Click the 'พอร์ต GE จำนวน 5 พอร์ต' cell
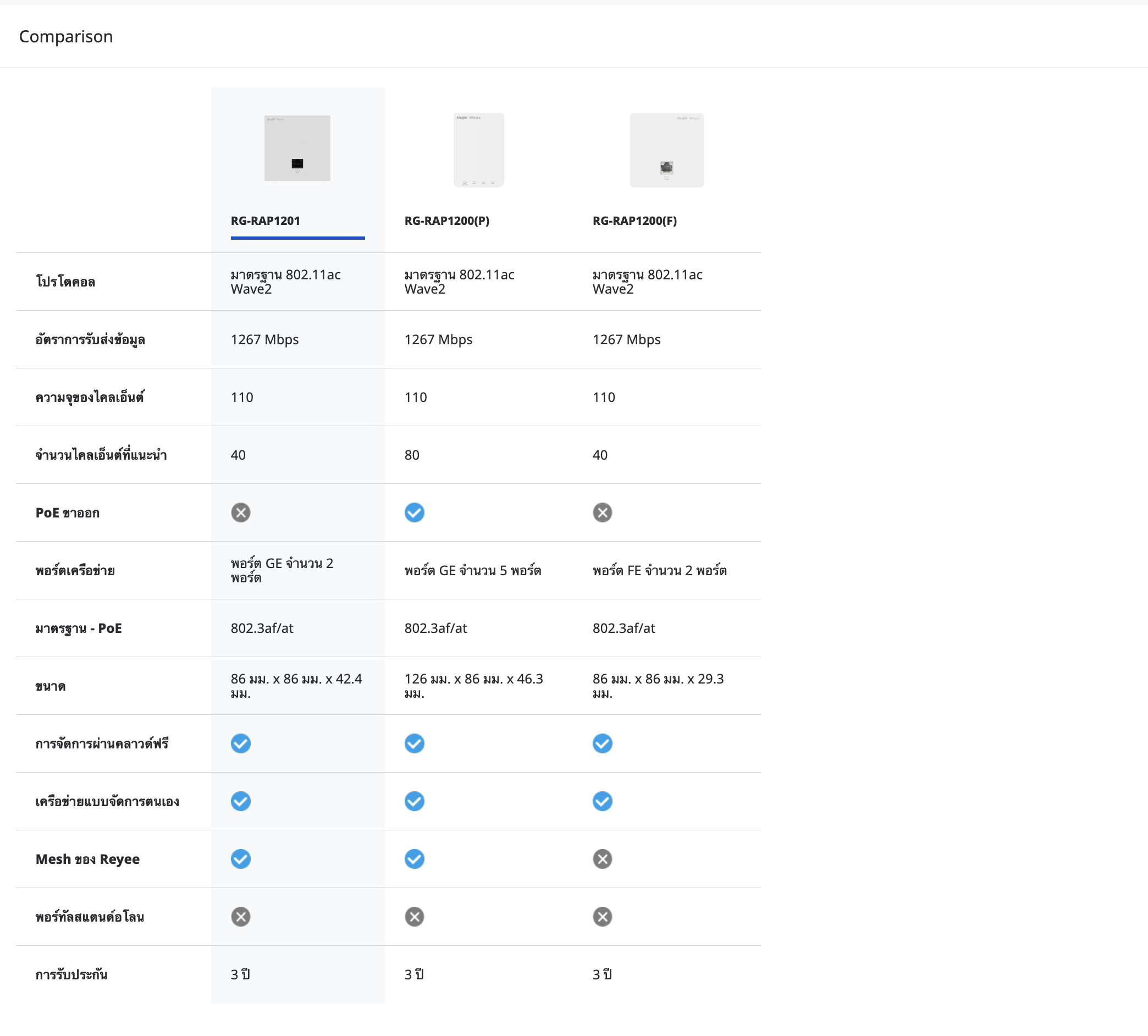The image size is (1148, 1036). point(472,570)
